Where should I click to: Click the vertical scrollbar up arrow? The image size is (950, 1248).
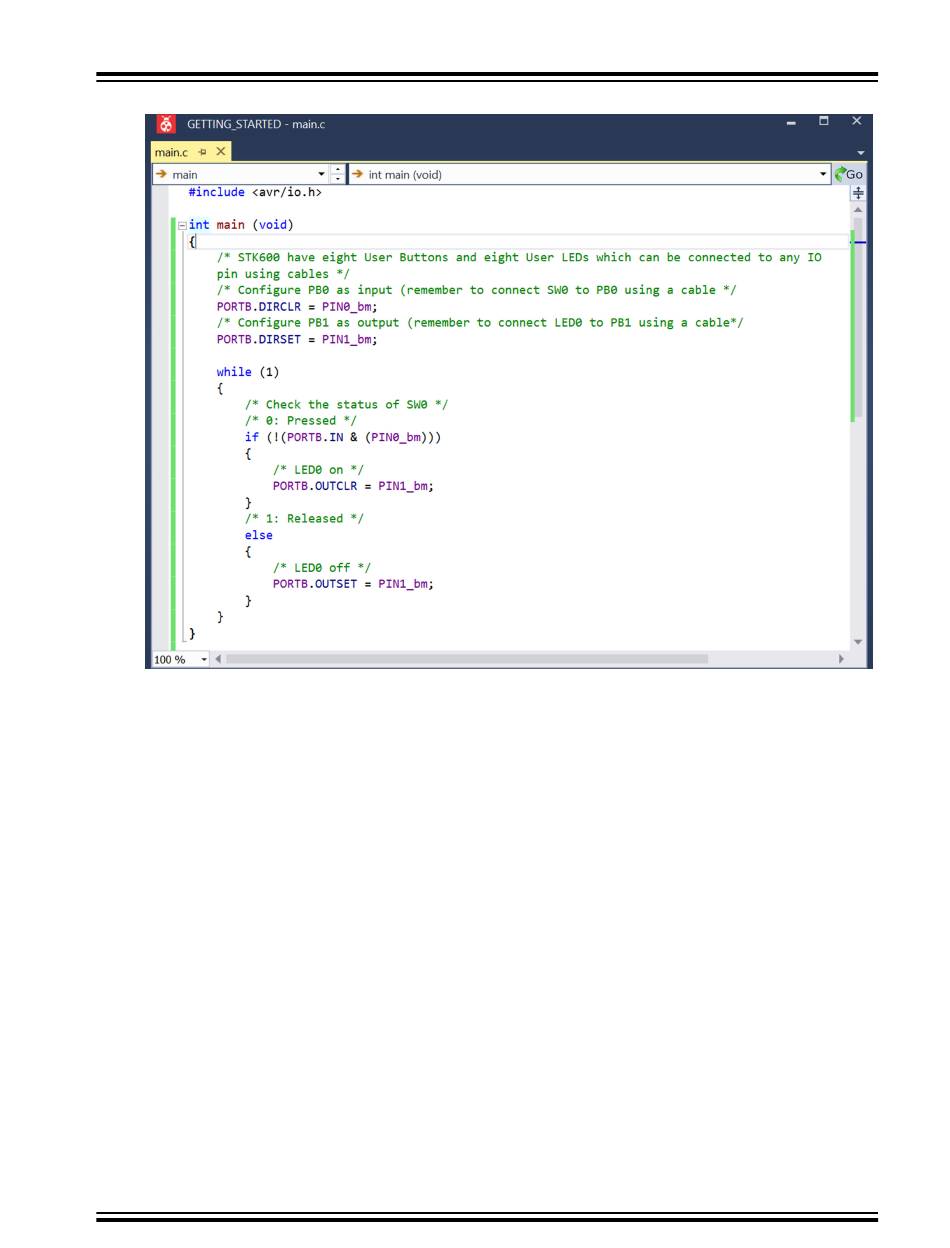(x=858, y=210)
